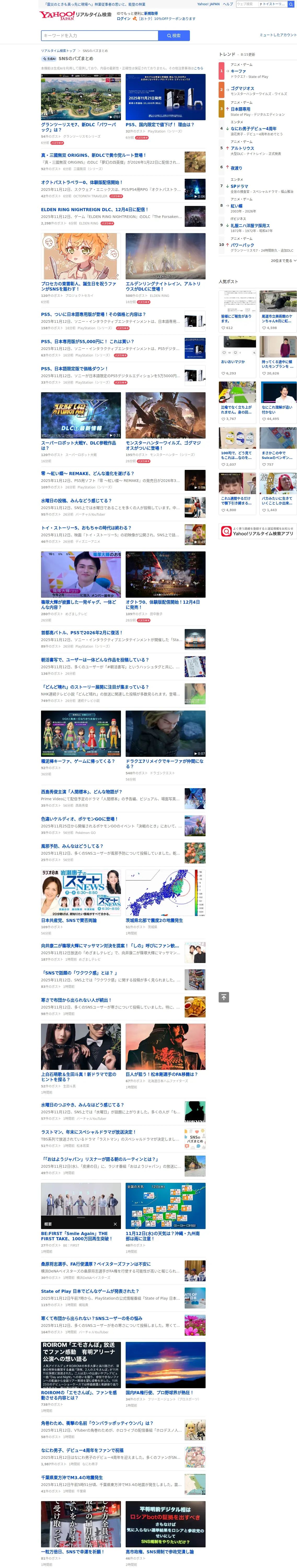Open ELDEN RING NIGHTREIGN DLC、12月4日に配信 headline
Viewport: 297px width, 1568px height.
(x=94, y=209)
